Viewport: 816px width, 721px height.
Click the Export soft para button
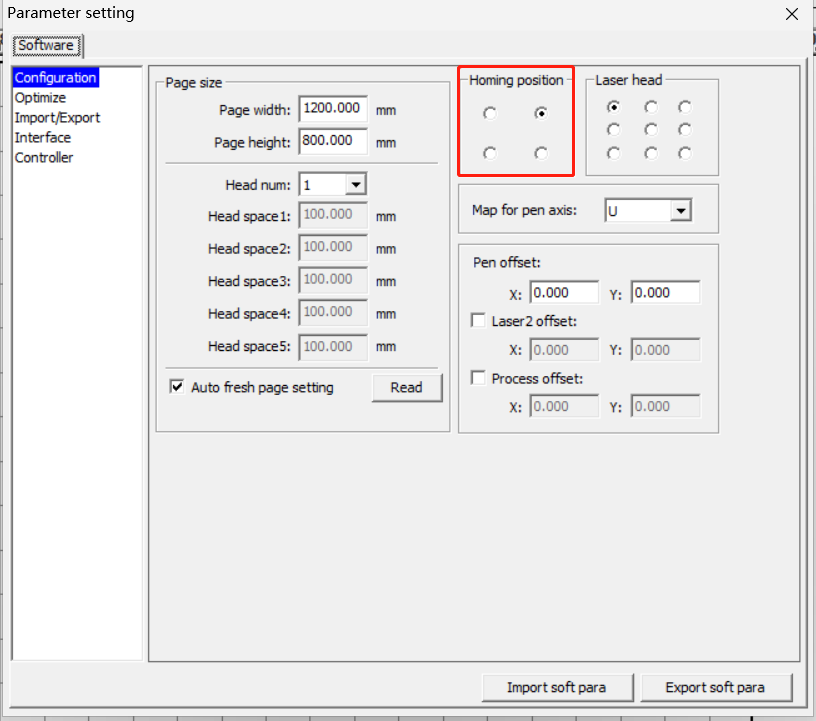click(716, 688)
